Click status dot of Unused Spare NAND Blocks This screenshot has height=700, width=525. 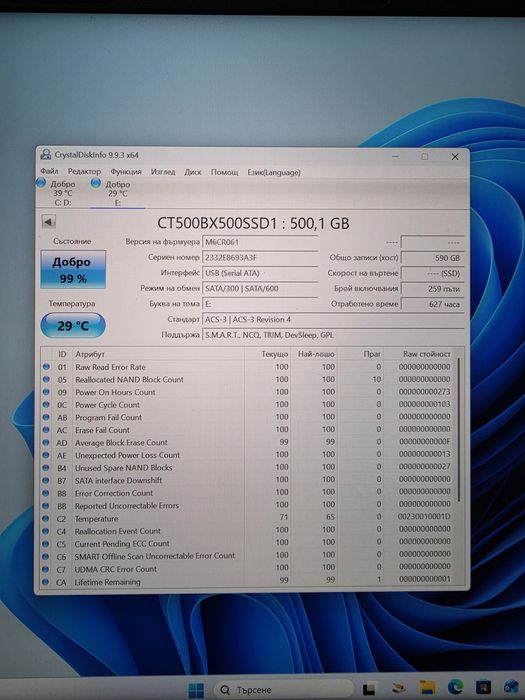click(46, 467)
